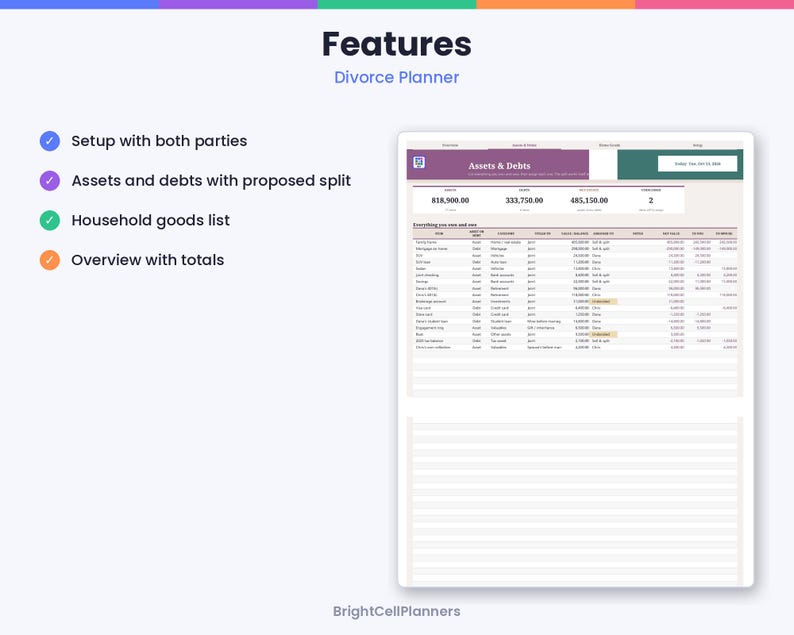This screenshot has height=635, width=794.
Task: Open the Undecided cell in Brokerage account row
Action: pyautogui.click(x=604, y=301)
